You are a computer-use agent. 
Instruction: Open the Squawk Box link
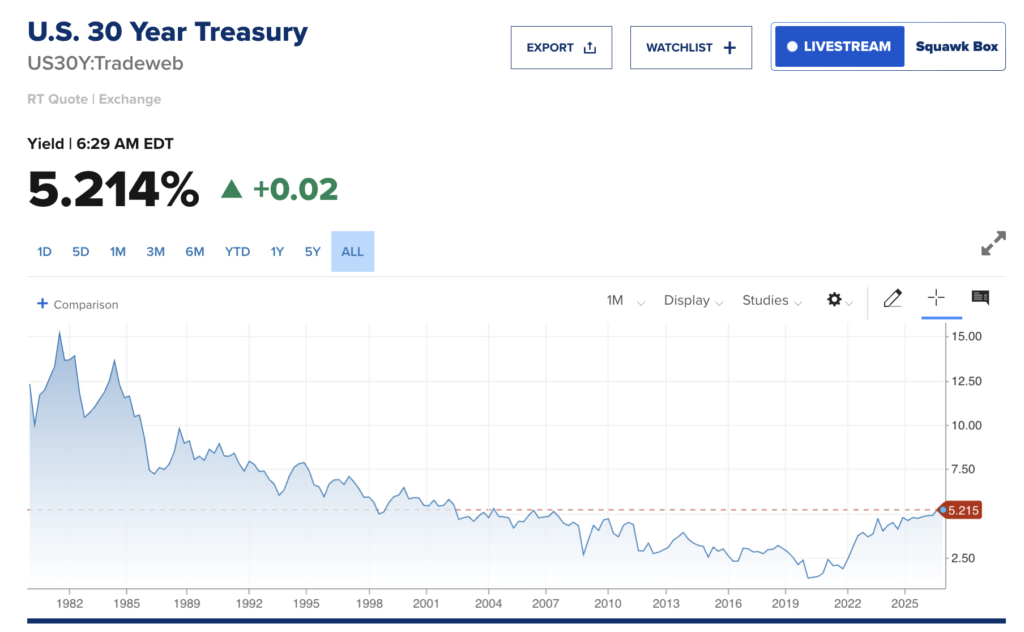(957, 46)
